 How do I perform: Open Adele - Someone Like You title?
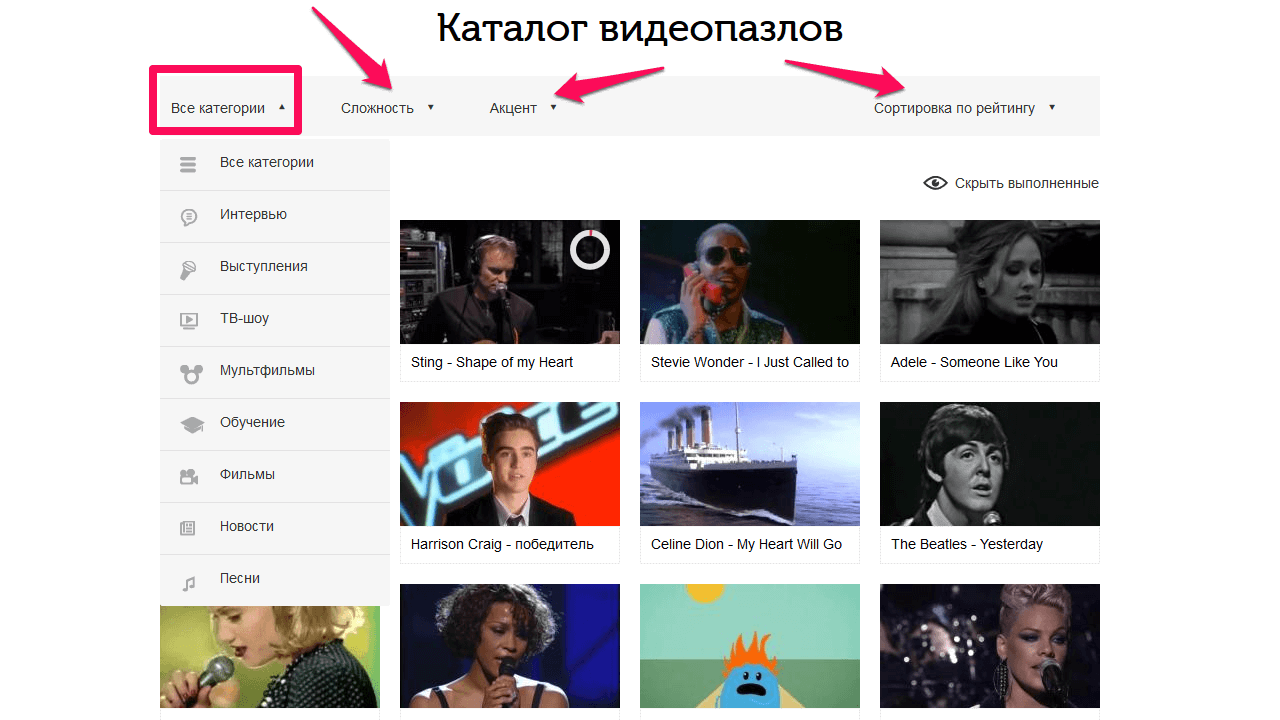[x=974, y=362]
